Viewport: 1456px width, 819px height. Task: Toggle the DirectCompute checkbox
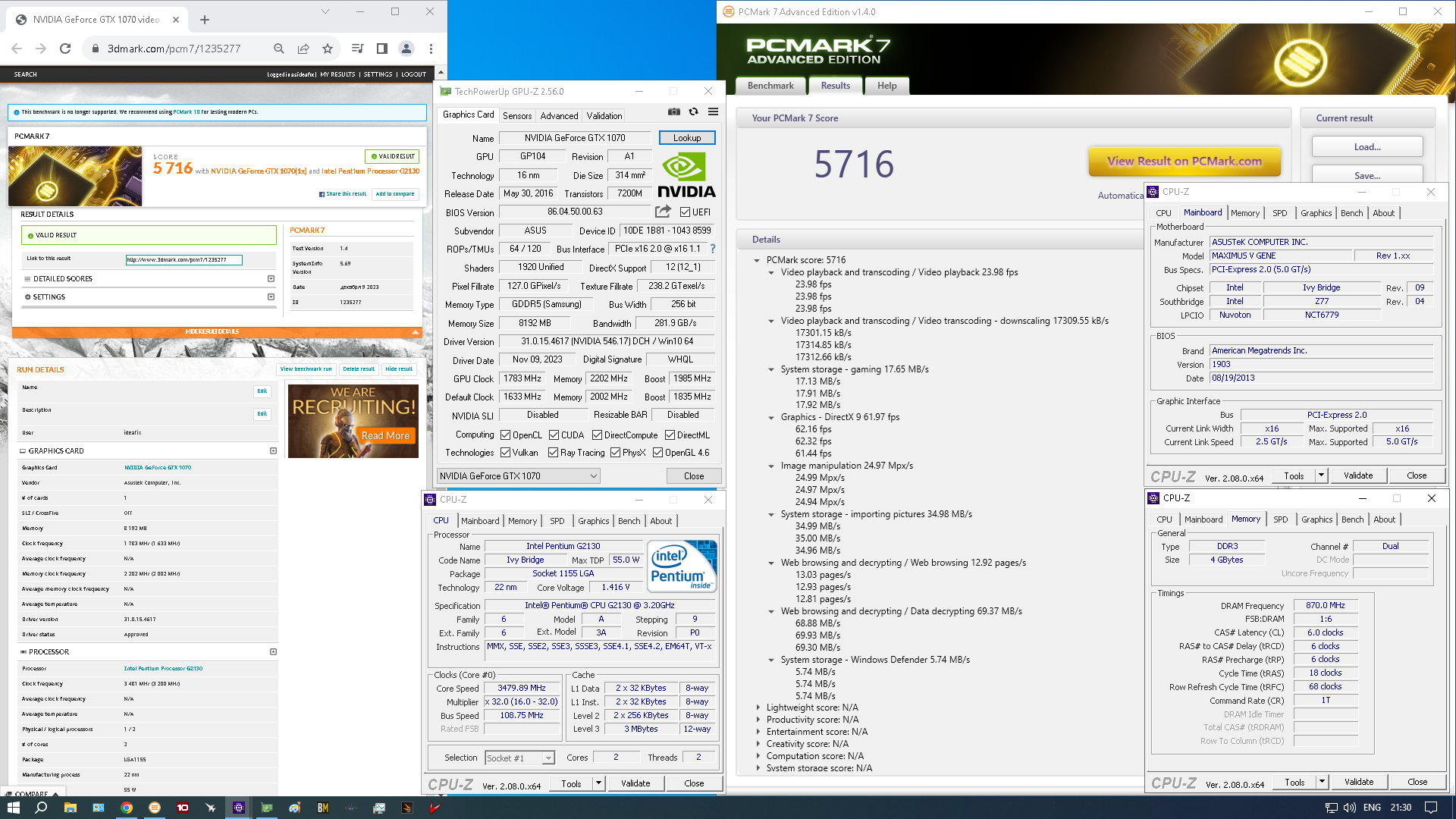598,435
